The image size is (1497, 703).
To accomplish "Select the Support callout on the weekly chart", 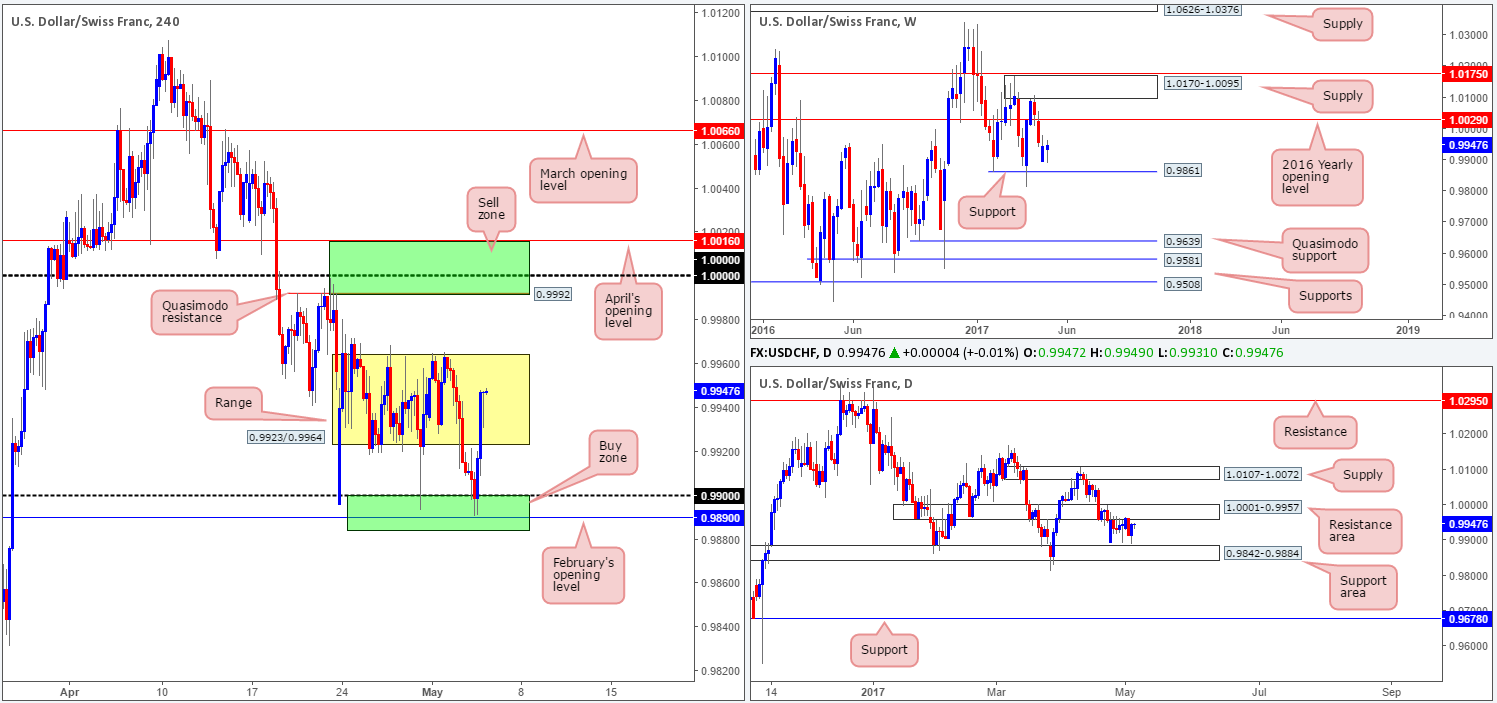I will tap(990, 211).
